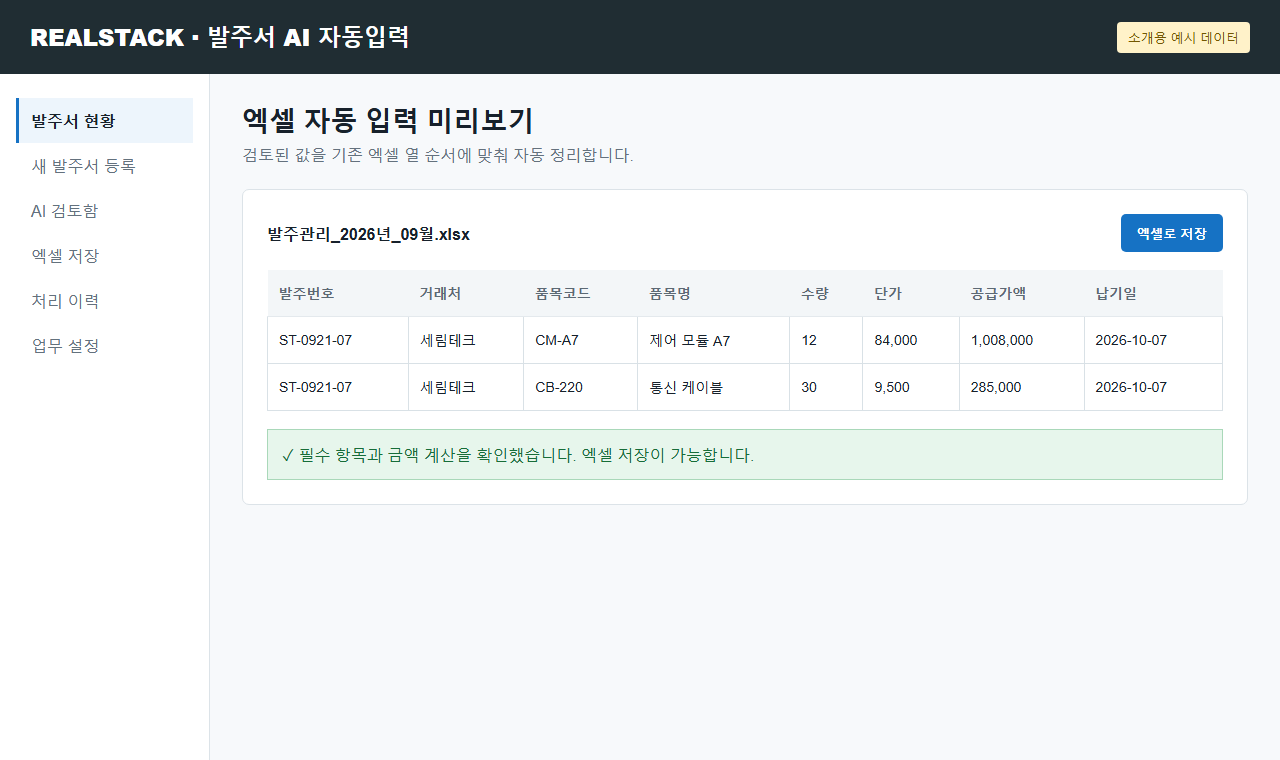The image size is (1280, 760).
Task: Click the CB-220 item code cell
Action: 581,387
